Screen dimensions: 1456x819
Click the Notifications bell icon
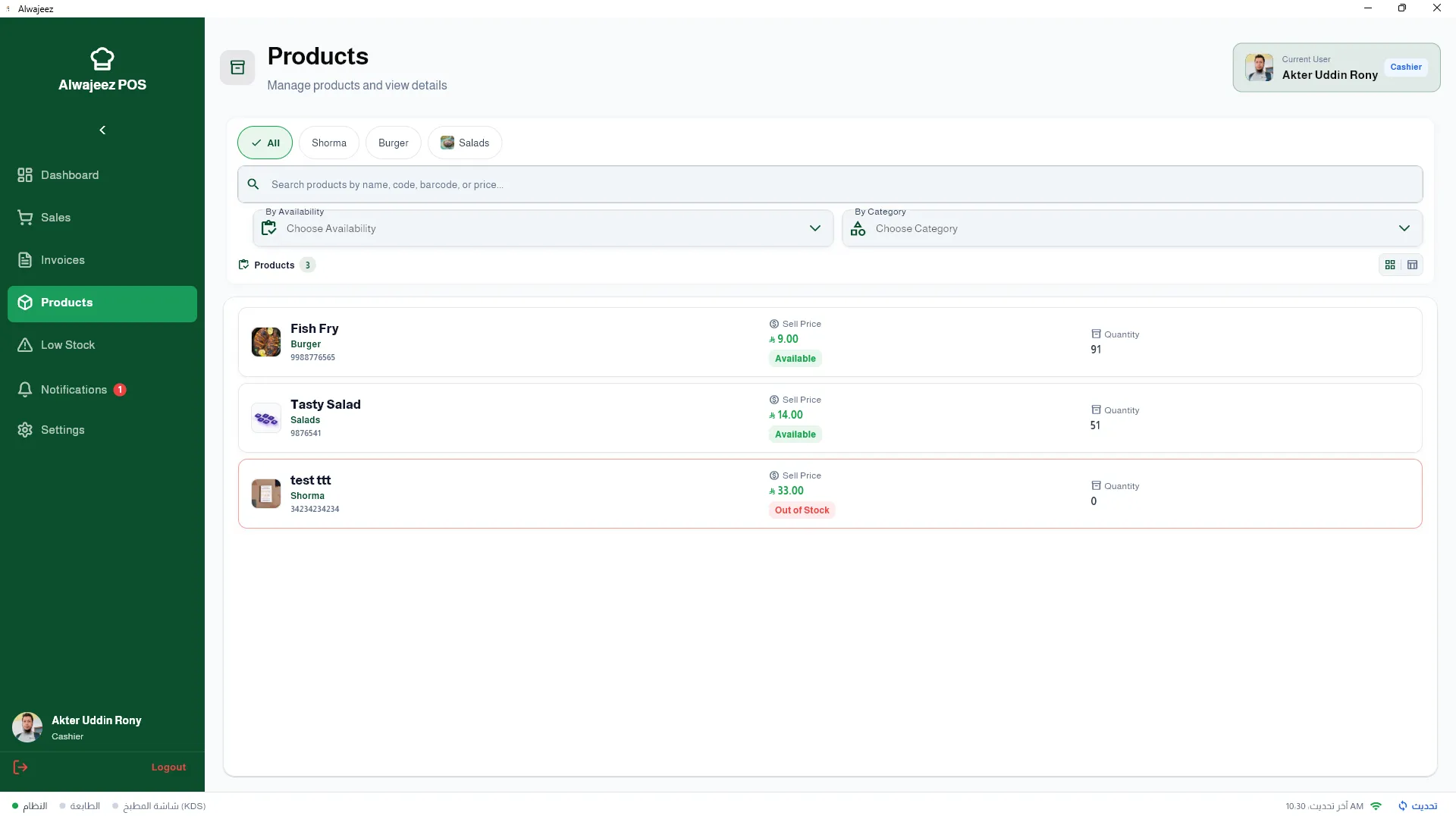(x=25, y=390)
